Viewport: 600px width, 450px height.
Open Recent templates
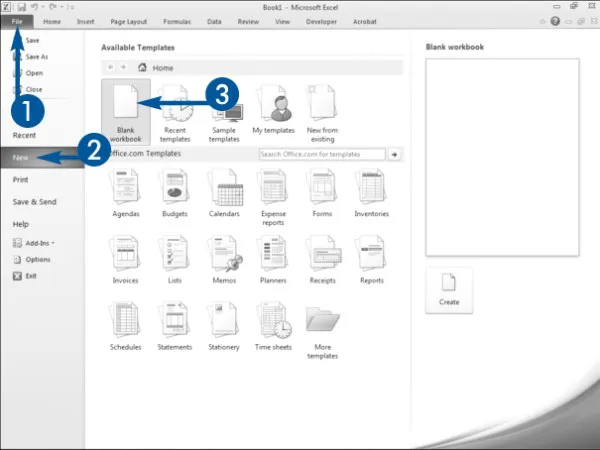pyautogui.click(x=175, y=111)
